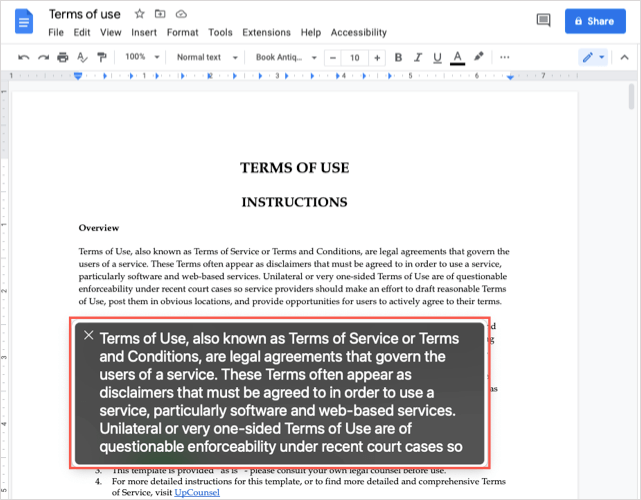This screenshot has height=500, width=641.
Task: Toggle underline formatting
Action: point(438,57)
